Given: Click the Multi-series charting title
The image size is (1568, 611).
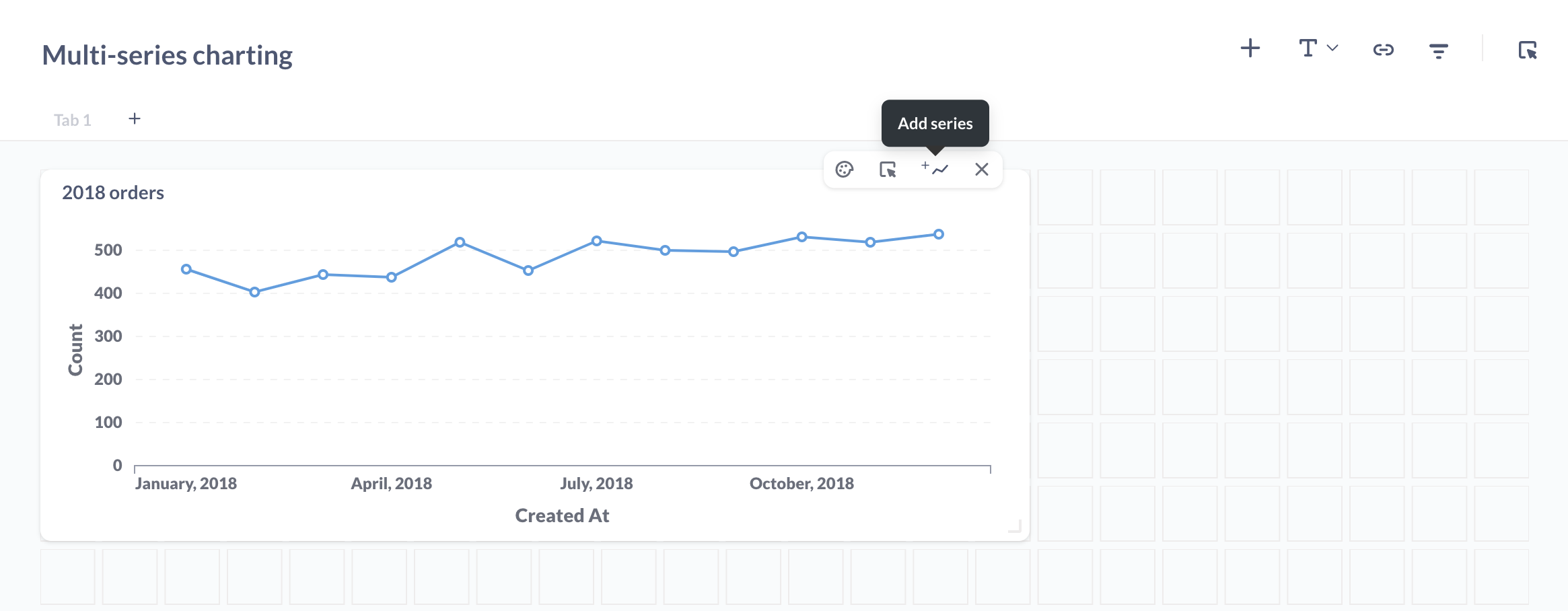Looking at the screenshot, I should [167, 55].
